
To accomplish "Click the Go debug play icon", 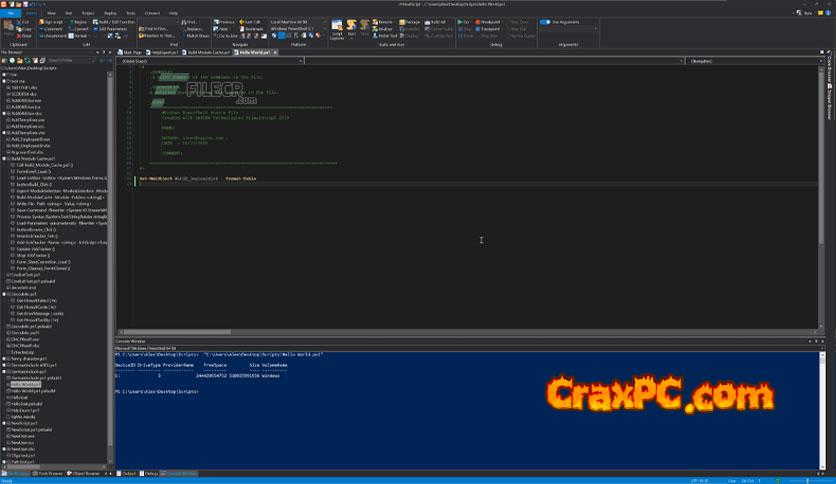I will click(461, 20).
